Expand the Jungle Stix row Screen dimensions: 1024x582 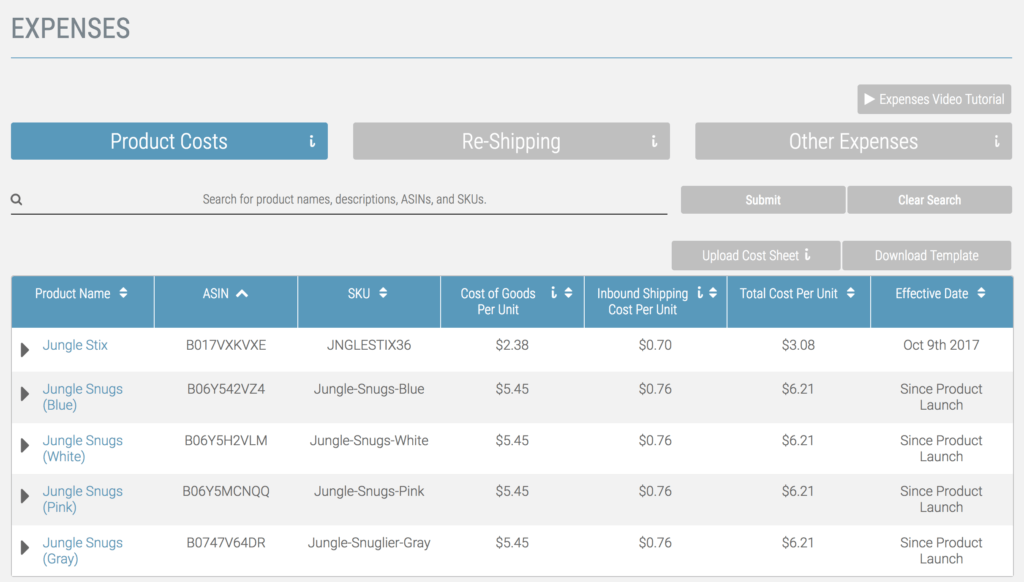[25, 349]
